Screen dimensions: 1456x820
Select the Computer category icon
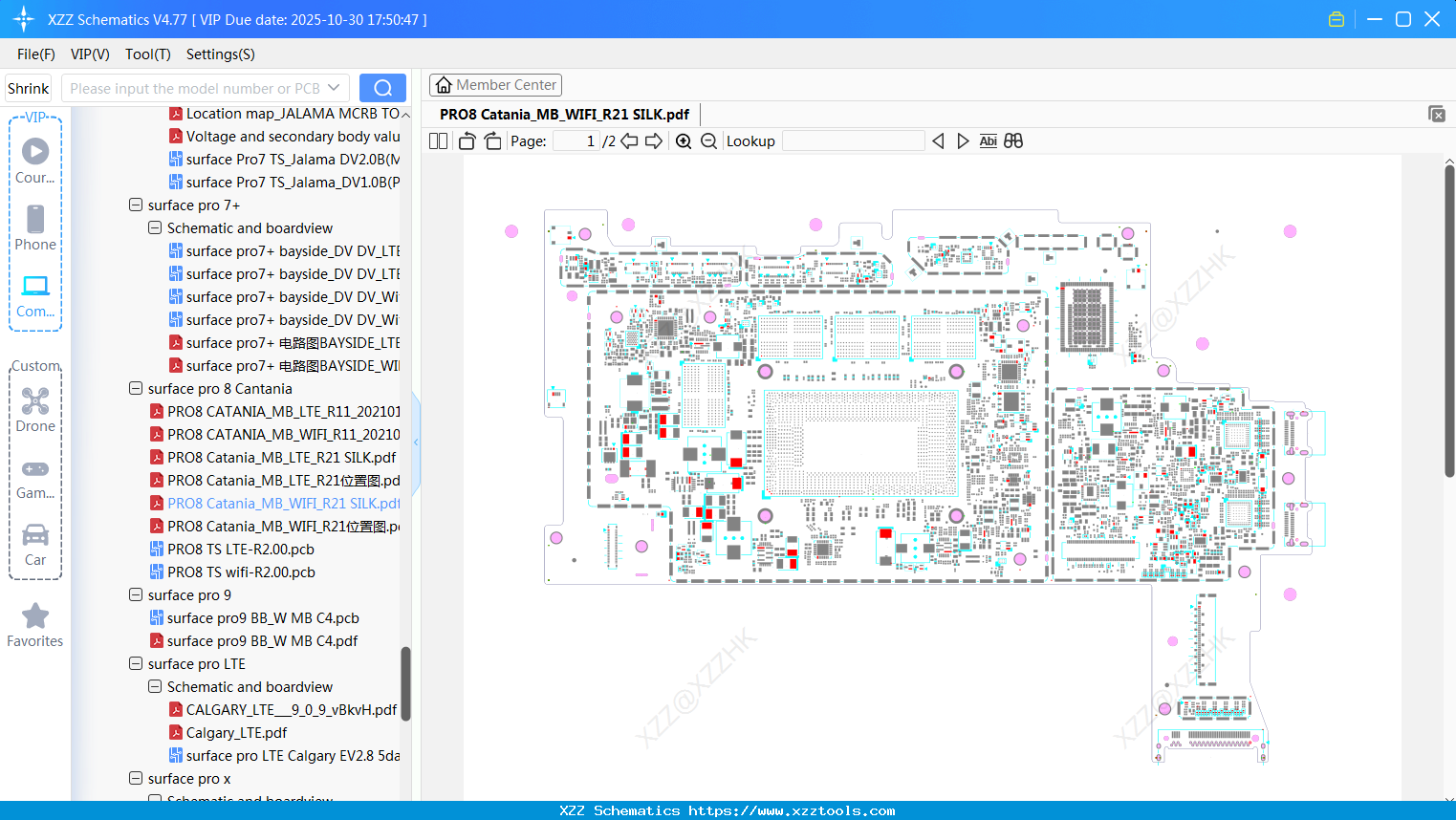tap(35, 294)
